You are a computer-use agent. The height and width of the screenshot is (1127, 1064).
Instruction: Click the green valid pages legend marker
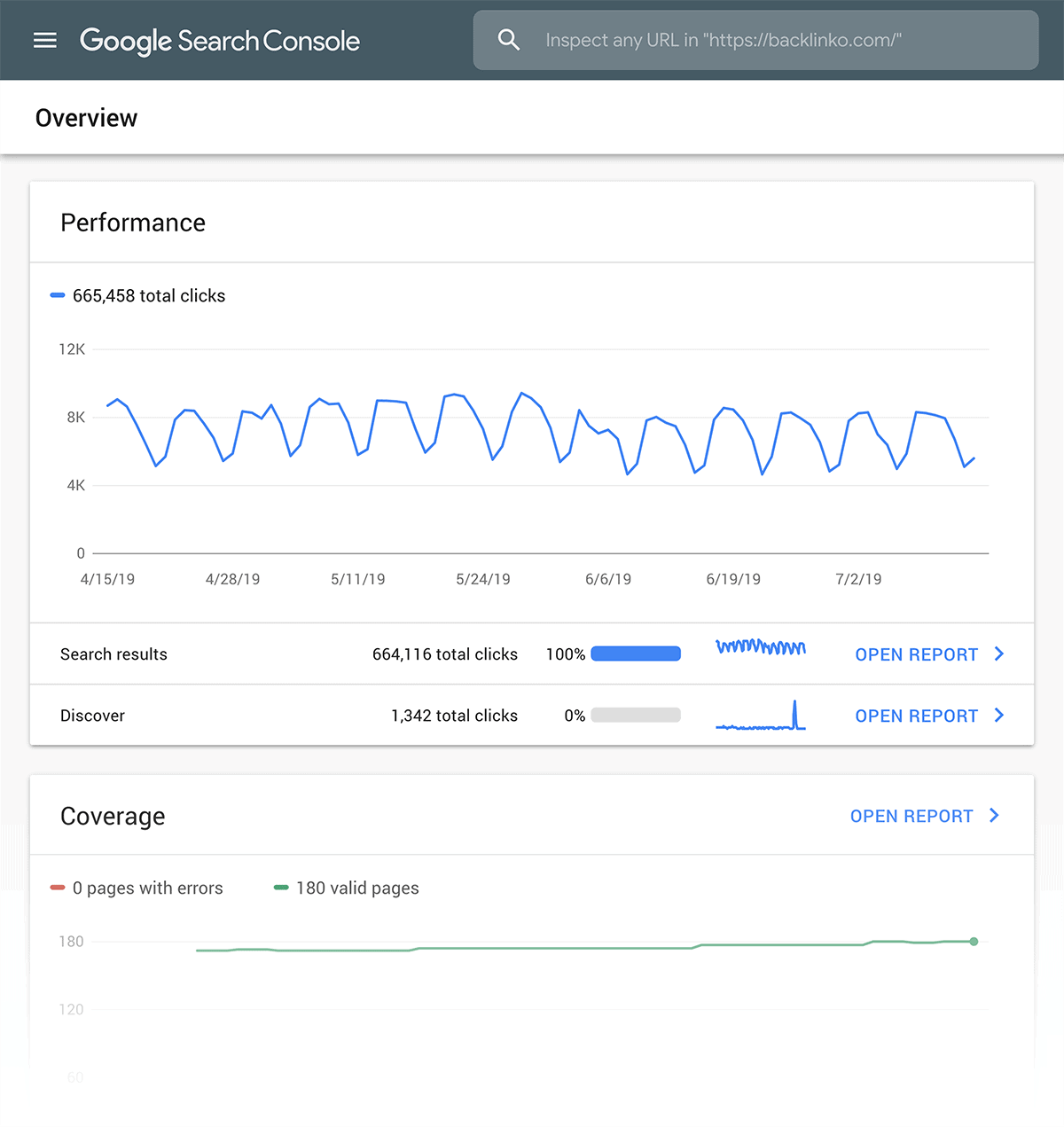[281, 888]
